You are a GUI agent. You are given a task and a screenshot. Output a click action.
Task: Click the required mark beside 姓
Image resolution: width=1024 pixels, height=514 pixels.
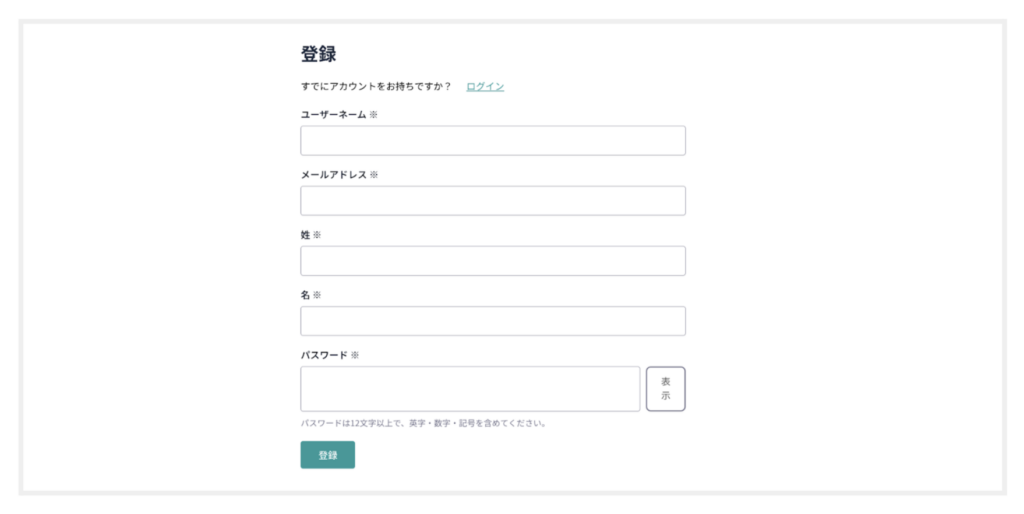click(317, 235)
